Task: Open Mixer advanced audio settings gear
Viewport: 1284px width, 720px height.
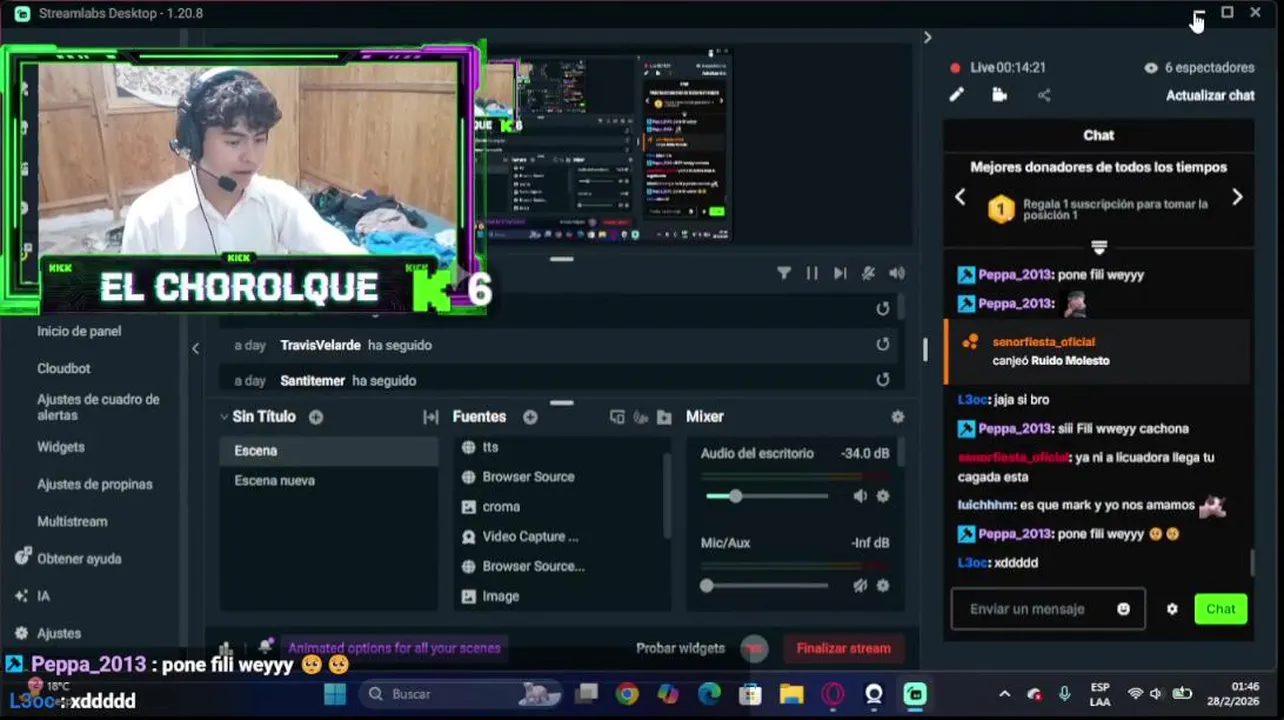Action: coord(897,417)
